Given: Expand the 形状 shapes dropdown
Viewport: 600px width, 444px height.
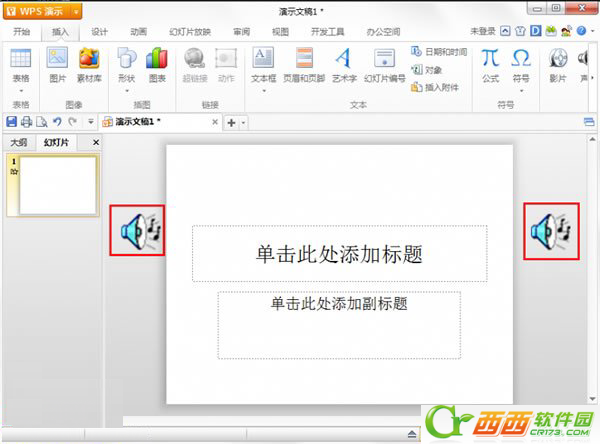Looking at the screenshot, I should (x=126, y=89).
